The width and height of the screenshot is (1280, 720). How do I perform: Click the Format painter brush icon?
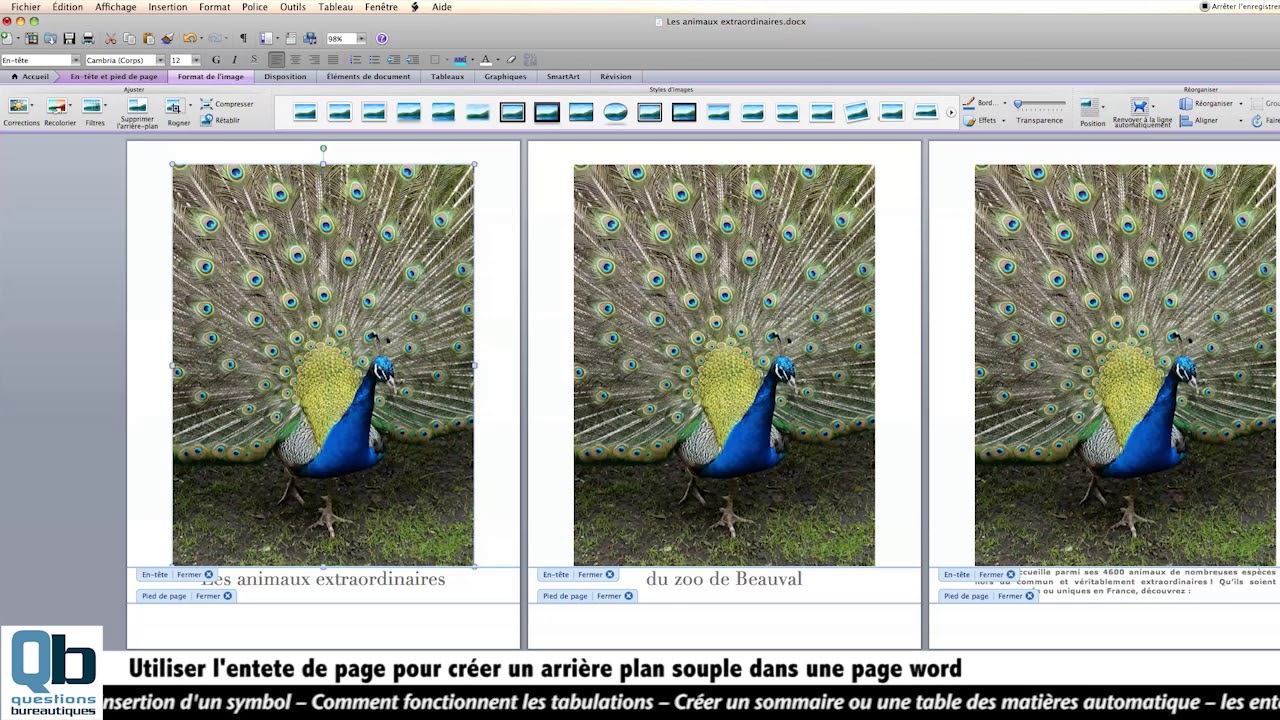click(x=167, y=38)
